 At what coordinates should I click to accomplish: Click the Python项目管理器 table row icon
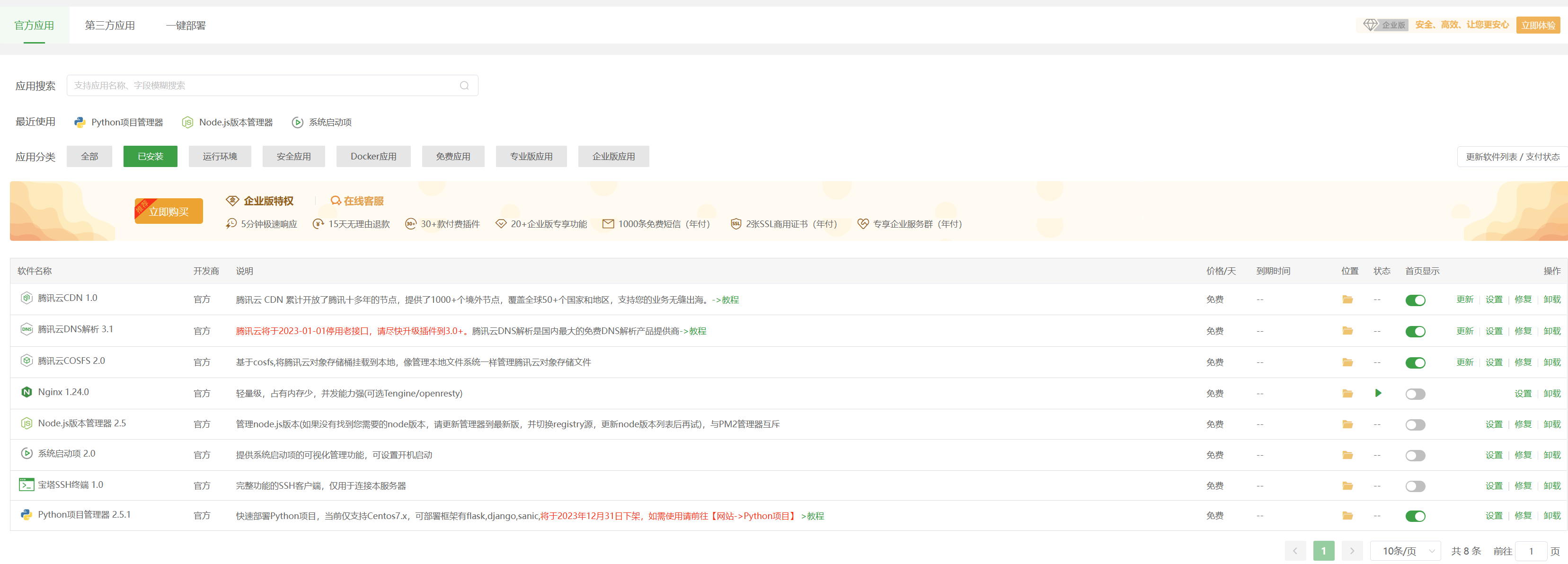tap(26, 515)
